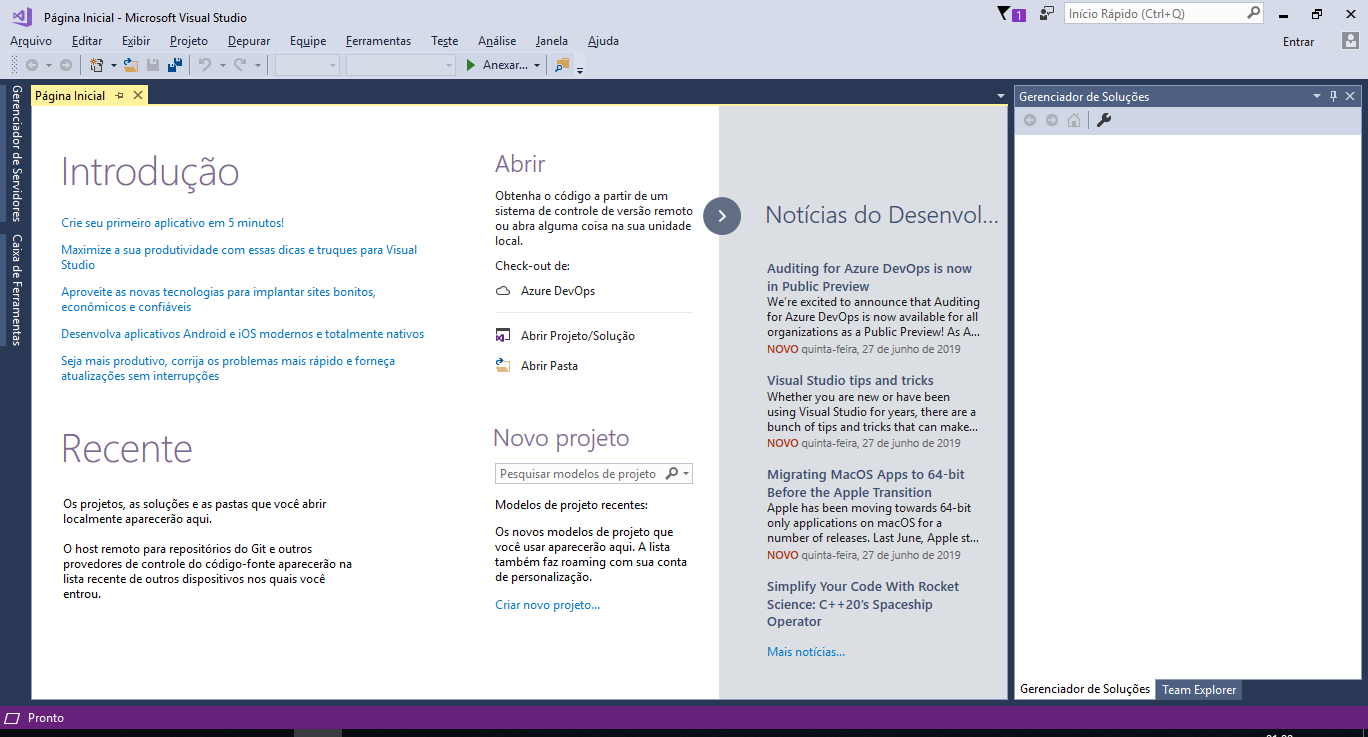Open the Undo history dropdown arrow

click(222, 65)
